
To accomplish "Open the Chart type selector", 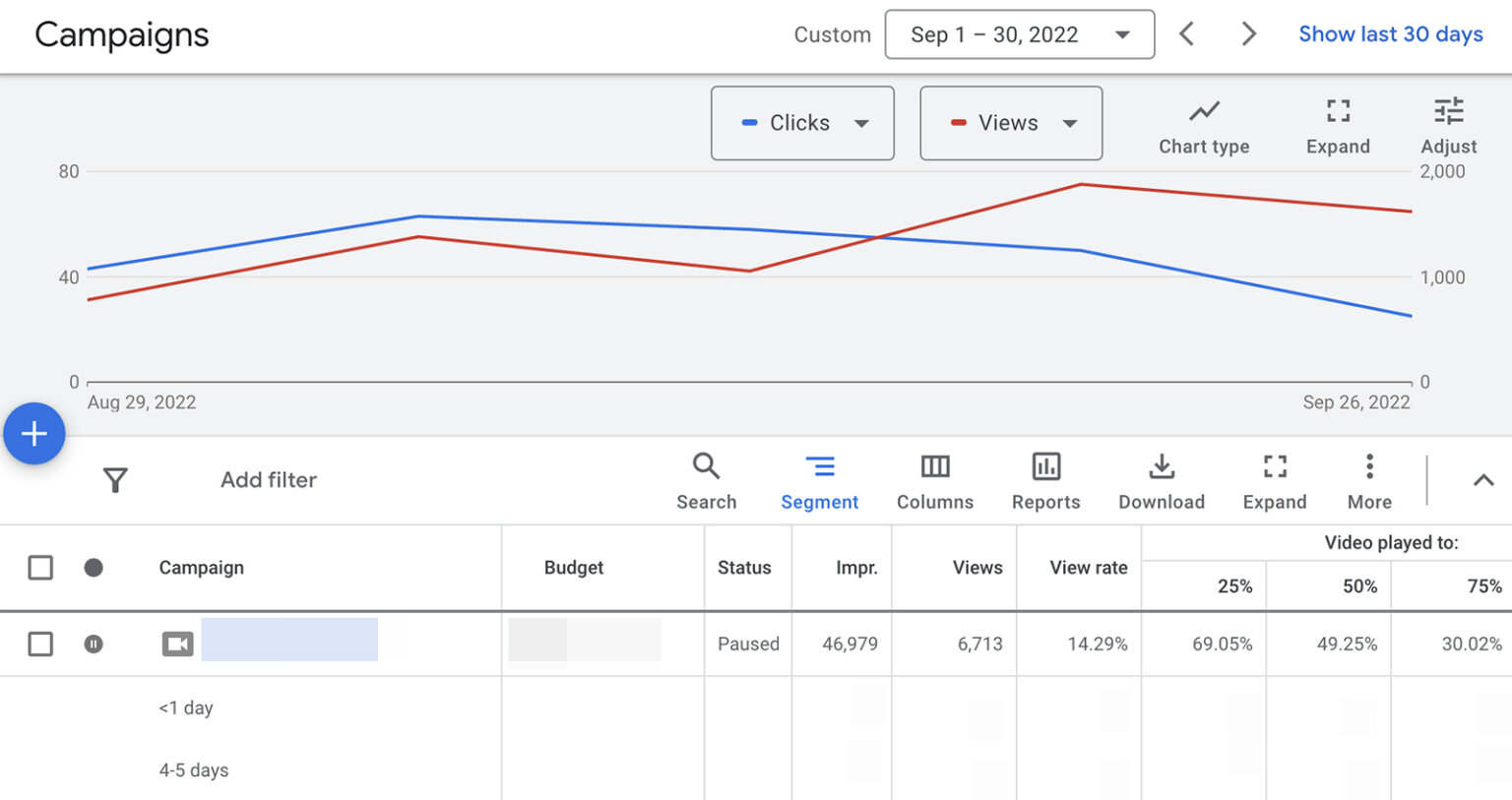I will pyautogui.click(x=1203, y=124).
